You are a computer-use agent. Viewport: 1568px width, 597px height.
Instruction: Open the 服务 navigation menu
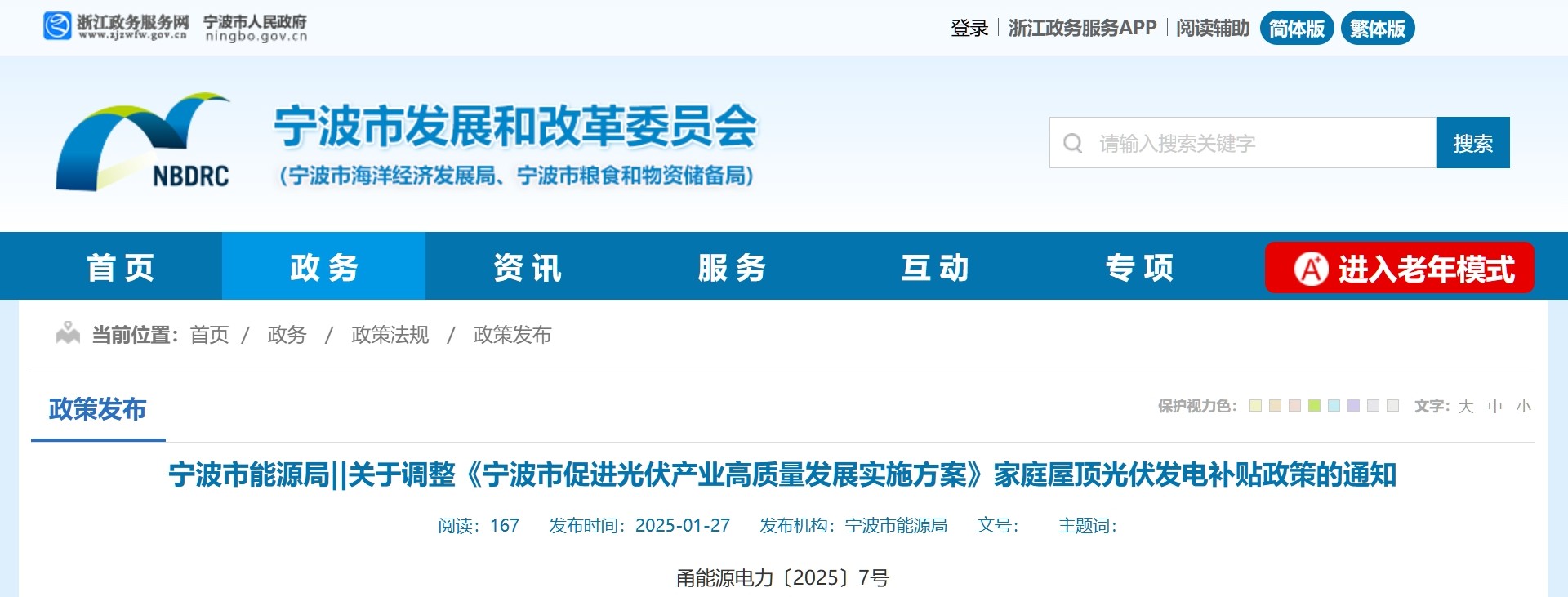click(x=731, y=267)
